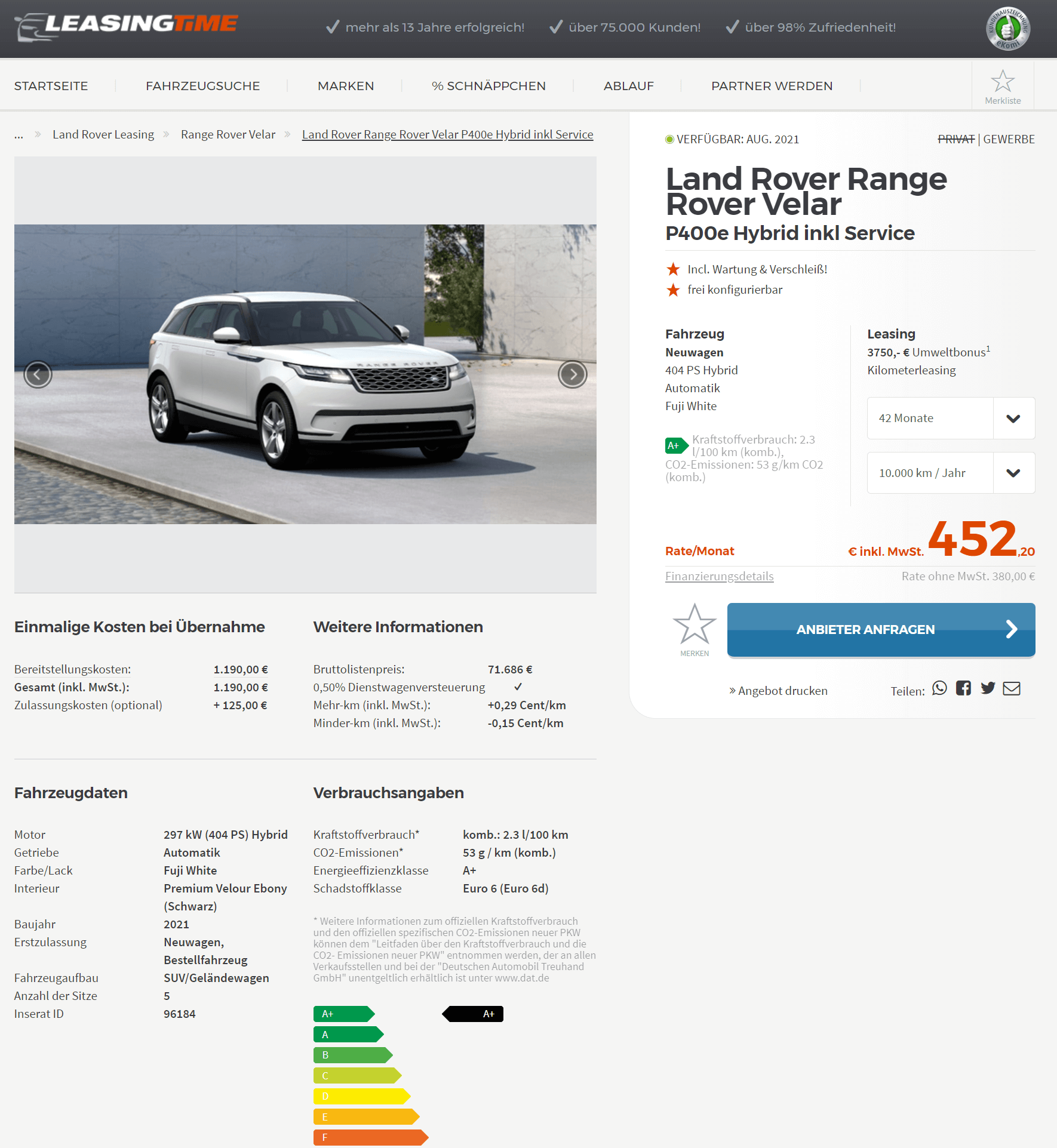Click the white Range Rover Velar photo
1057x1148 pixels.
(x=305, y=374)
